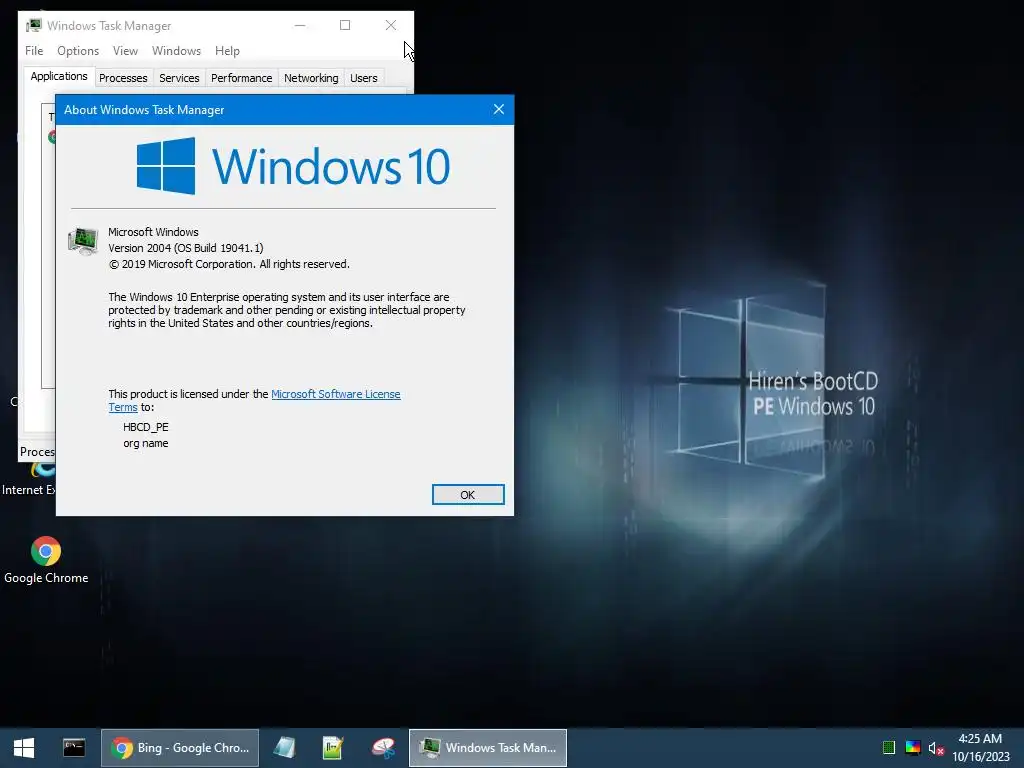Switch to the Processes tab

click(123, 78)
